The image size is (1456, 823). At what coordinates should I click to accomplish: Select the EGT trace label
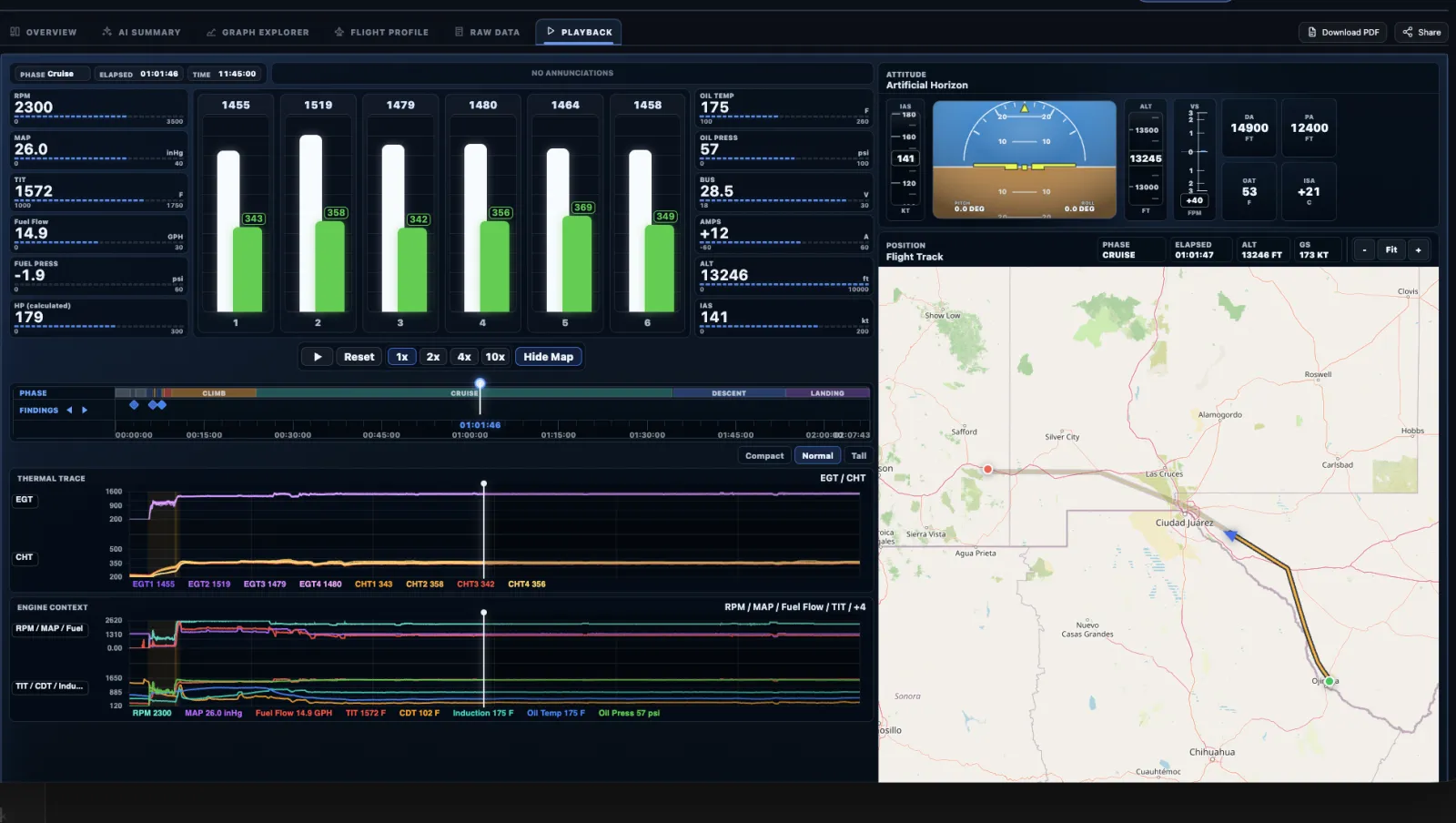pos(24,500)
